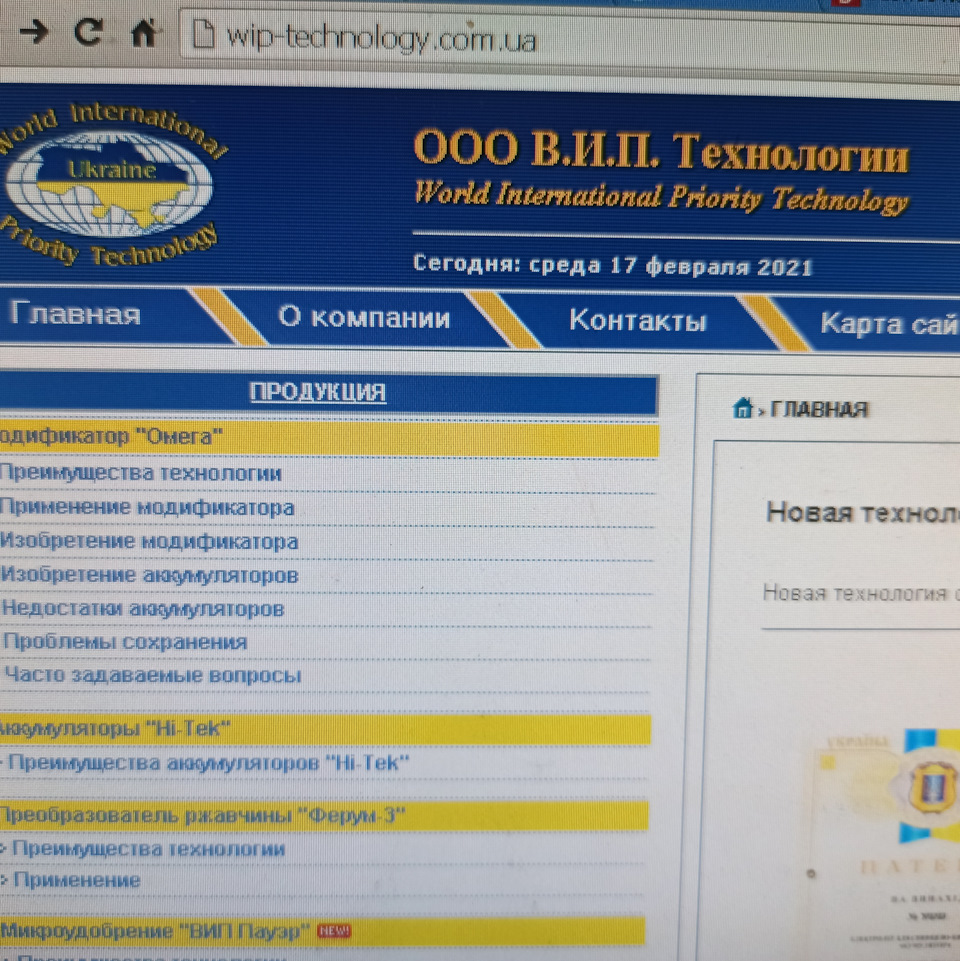Open the О компании navigation tab
The image size is (960, 961).
[364, 317]
